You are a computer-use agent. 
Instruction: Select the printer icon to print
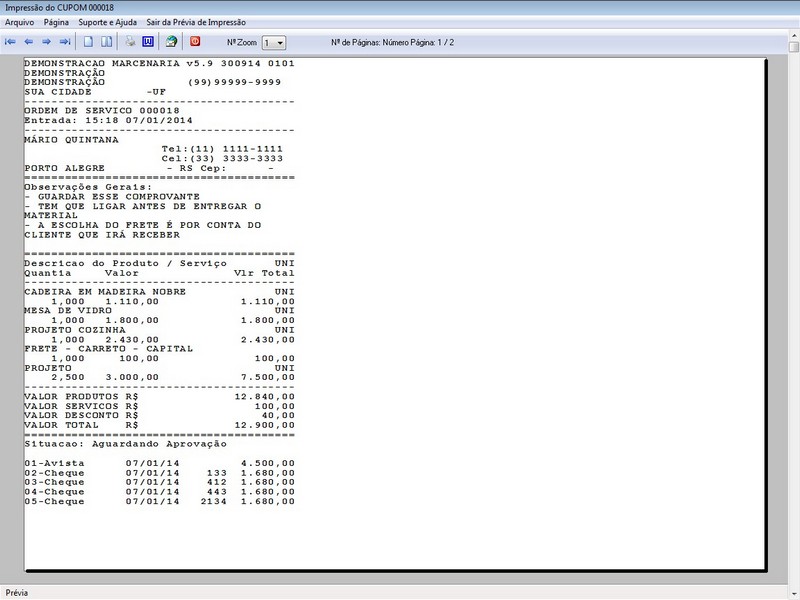tap(128, 41)
